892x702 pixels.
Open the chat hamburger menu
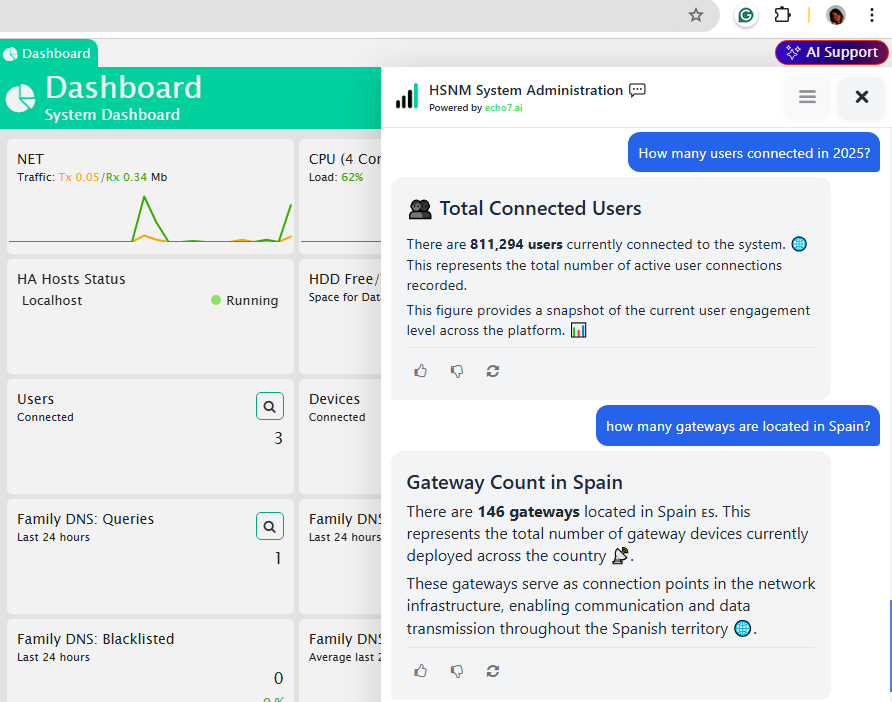coord(807,97)
